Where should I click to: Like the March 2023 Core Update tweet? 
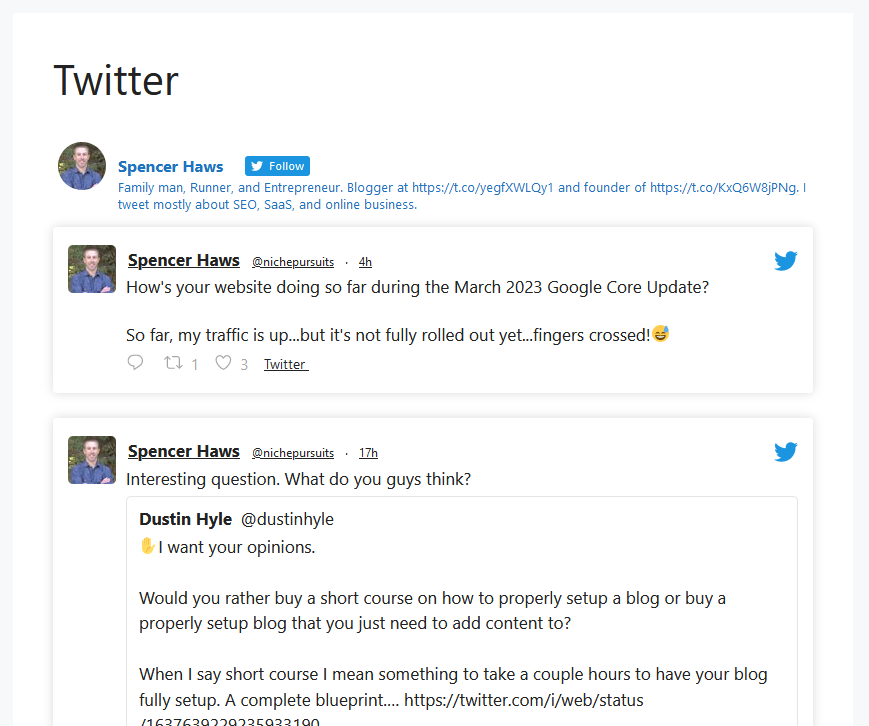(223, 362)
